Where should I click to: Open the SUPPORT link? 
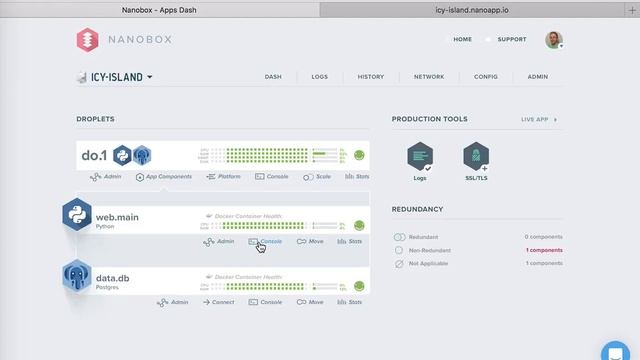(512, 40)
